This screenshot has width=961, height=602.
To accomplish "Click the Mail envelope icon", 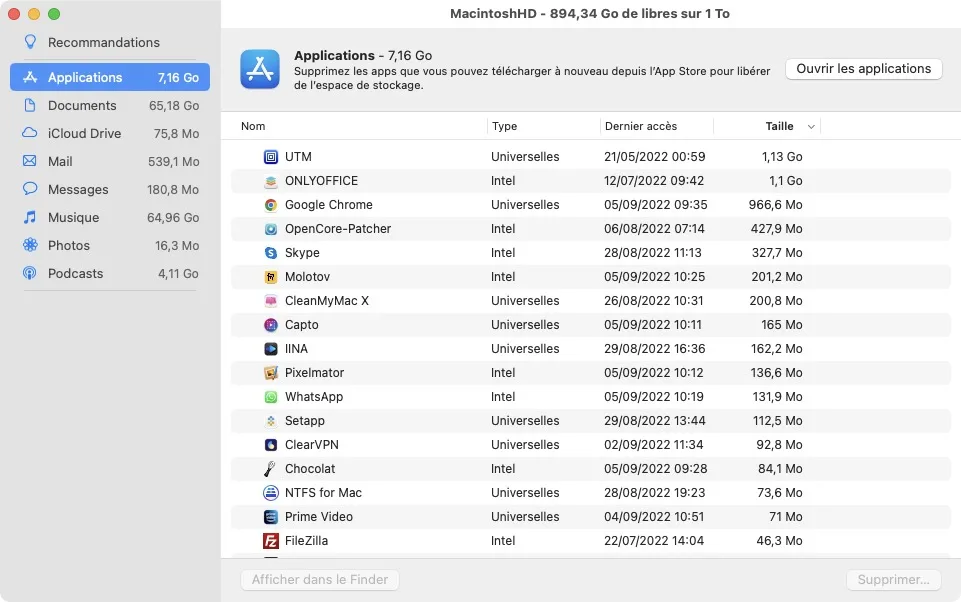I will (x=29, y=161).
